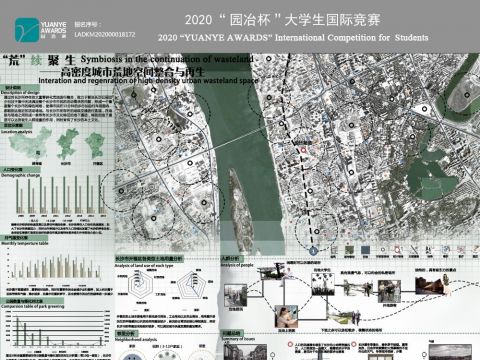Select the China map in Location analysis
The image size is (480, 360).
pos(30,143)
